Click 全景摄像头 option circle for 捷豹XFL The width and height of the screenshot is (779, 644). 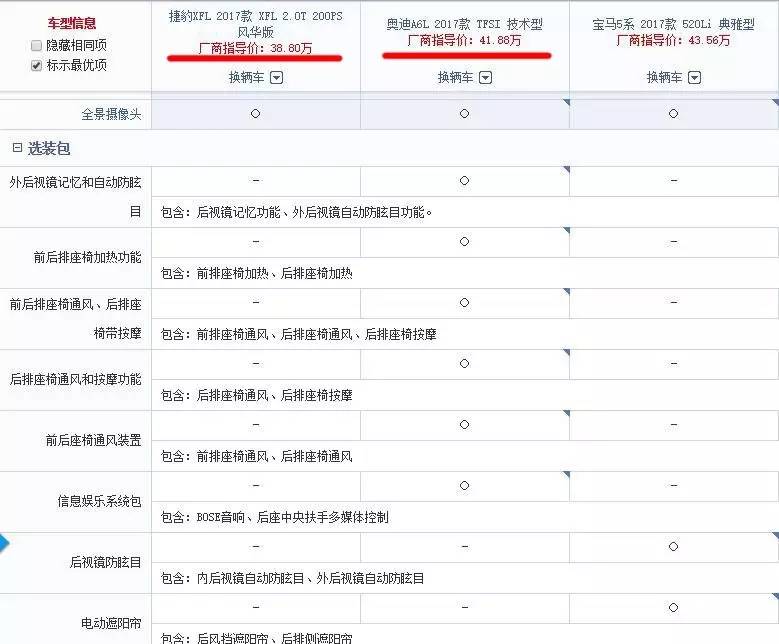click(255, 114)
